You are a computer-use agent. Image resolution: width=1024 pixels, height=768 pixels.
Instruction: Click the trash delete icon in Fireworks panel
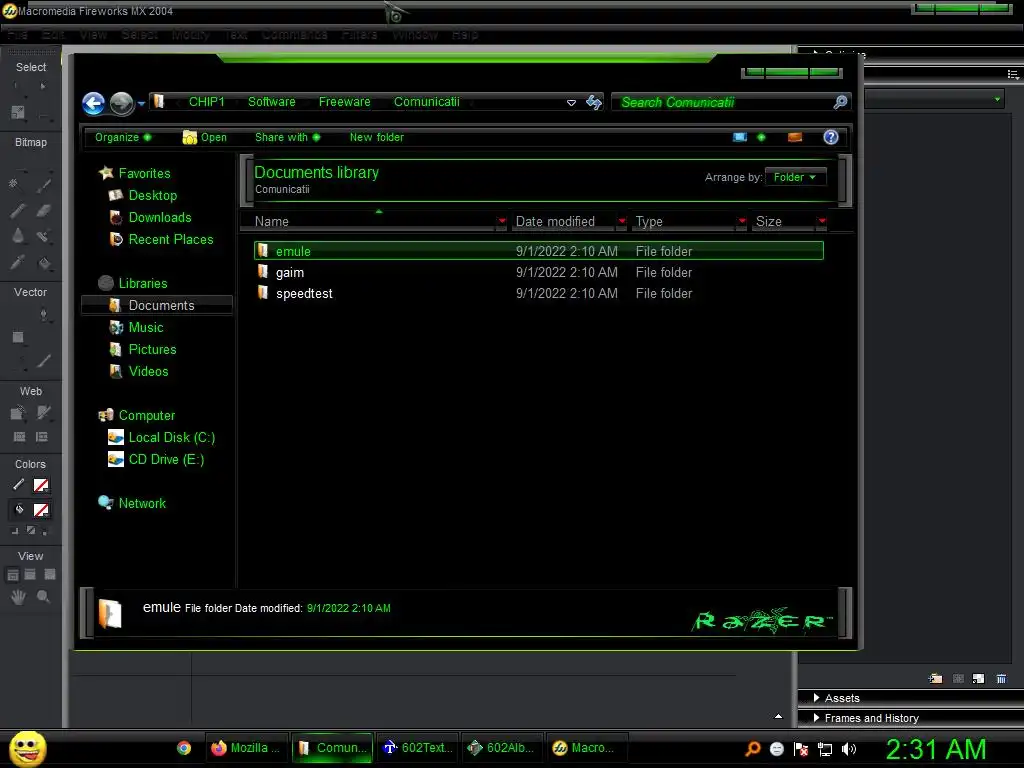tap(1001, 679)
